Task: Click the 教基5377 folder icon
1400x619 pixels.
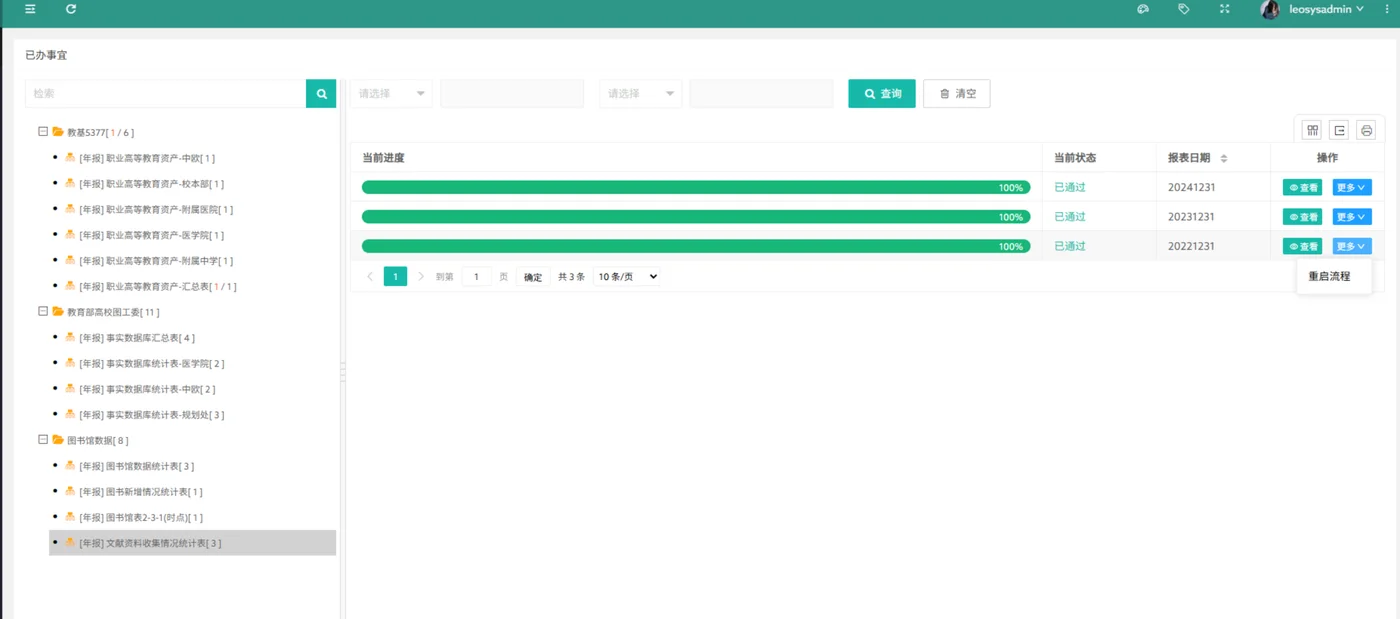Action: (x=58, y=132)
